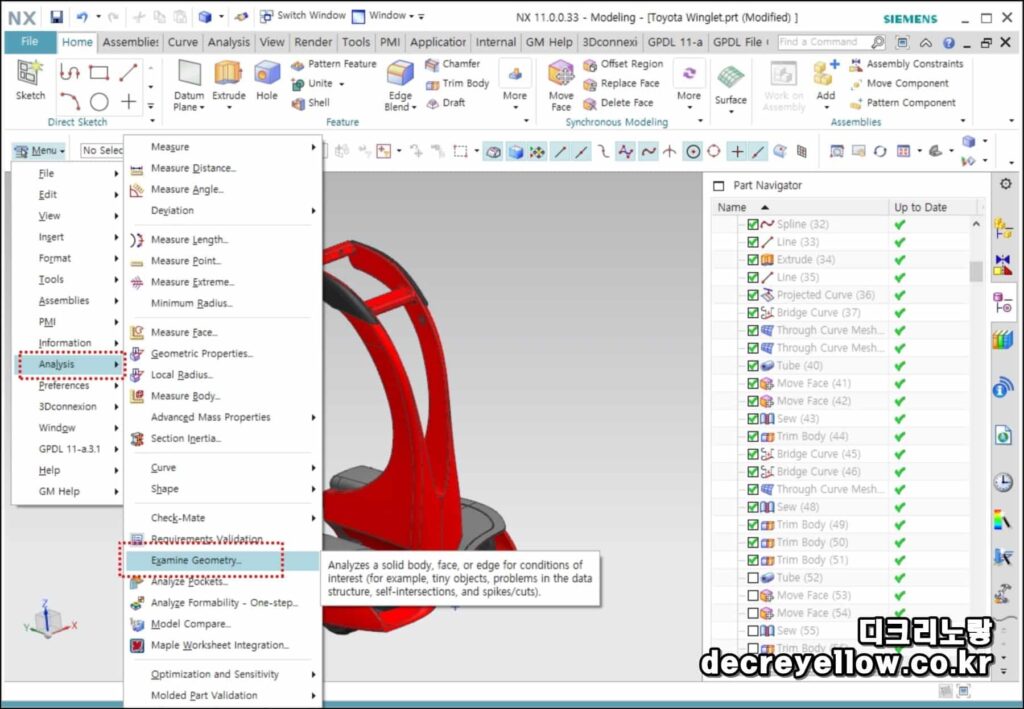This screenshot has width=1024, height=709.
Task: Click the Undo arrow icon
Action: pos(82,16)
